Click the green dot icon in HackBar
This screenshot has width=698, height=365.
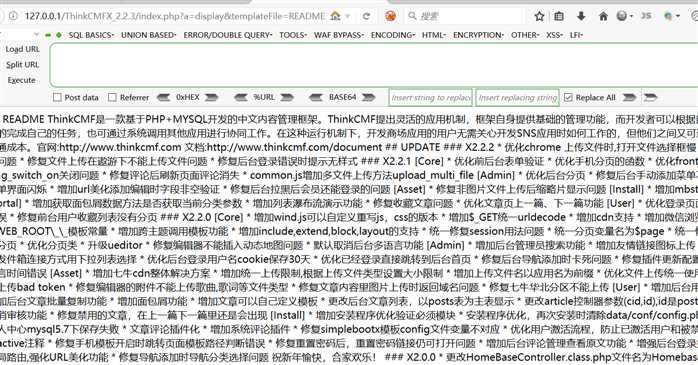point(59,35)
